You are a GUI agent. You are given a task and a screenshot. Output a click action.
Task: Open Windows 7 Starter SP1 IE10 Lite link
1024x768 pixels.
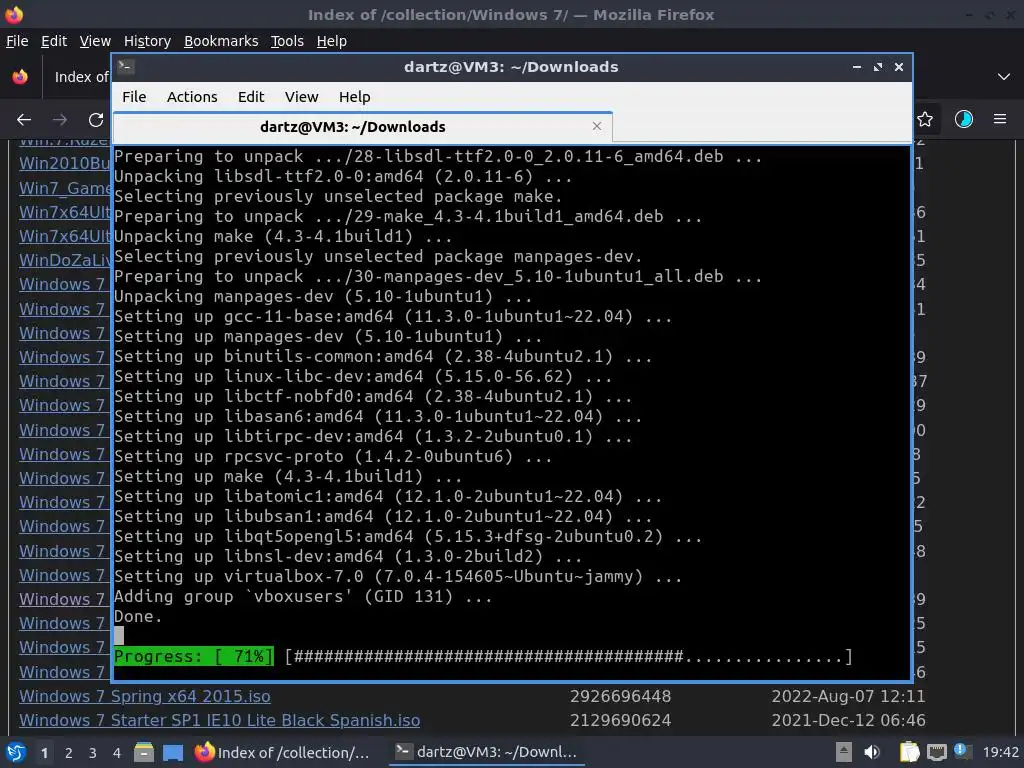[219, 720]
